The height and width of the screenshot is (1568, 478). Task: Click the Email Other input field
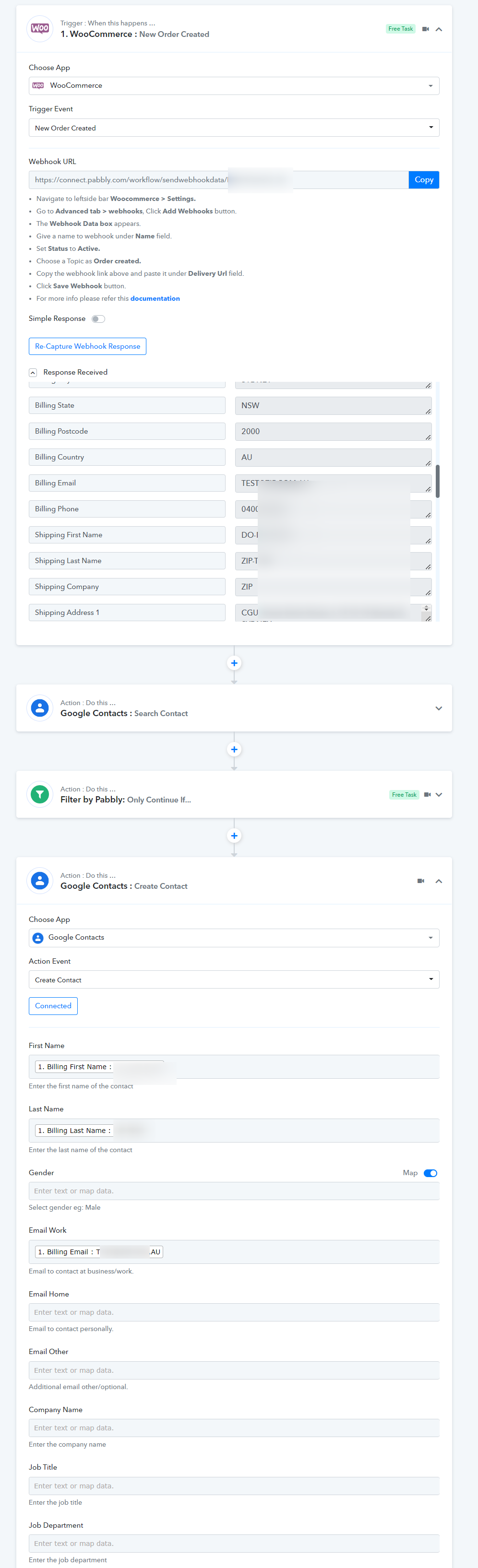pyautogui.click(x=234, y=1370)
